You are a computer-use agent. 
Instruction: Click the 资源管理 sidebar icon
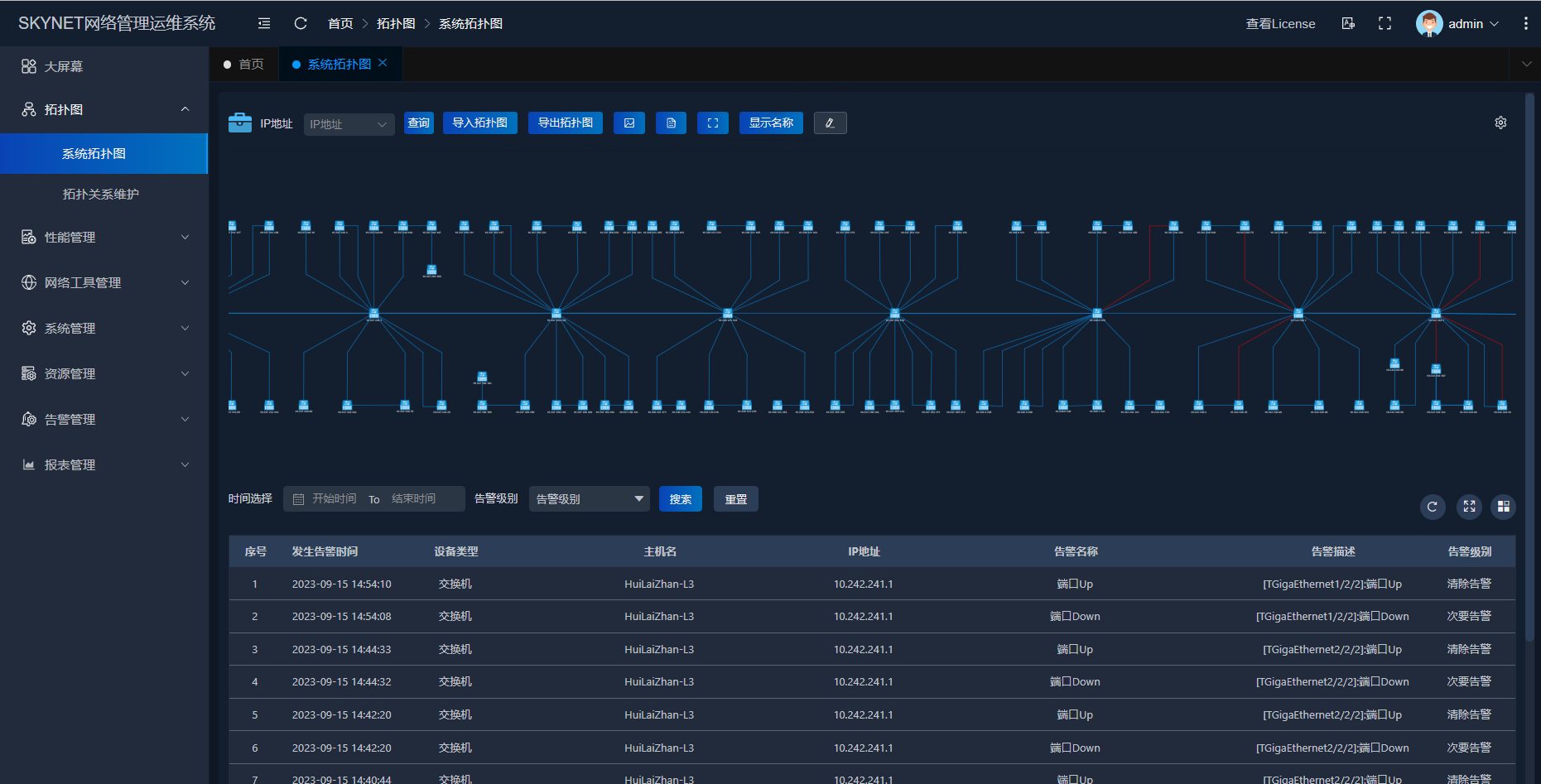coord(29,373)
